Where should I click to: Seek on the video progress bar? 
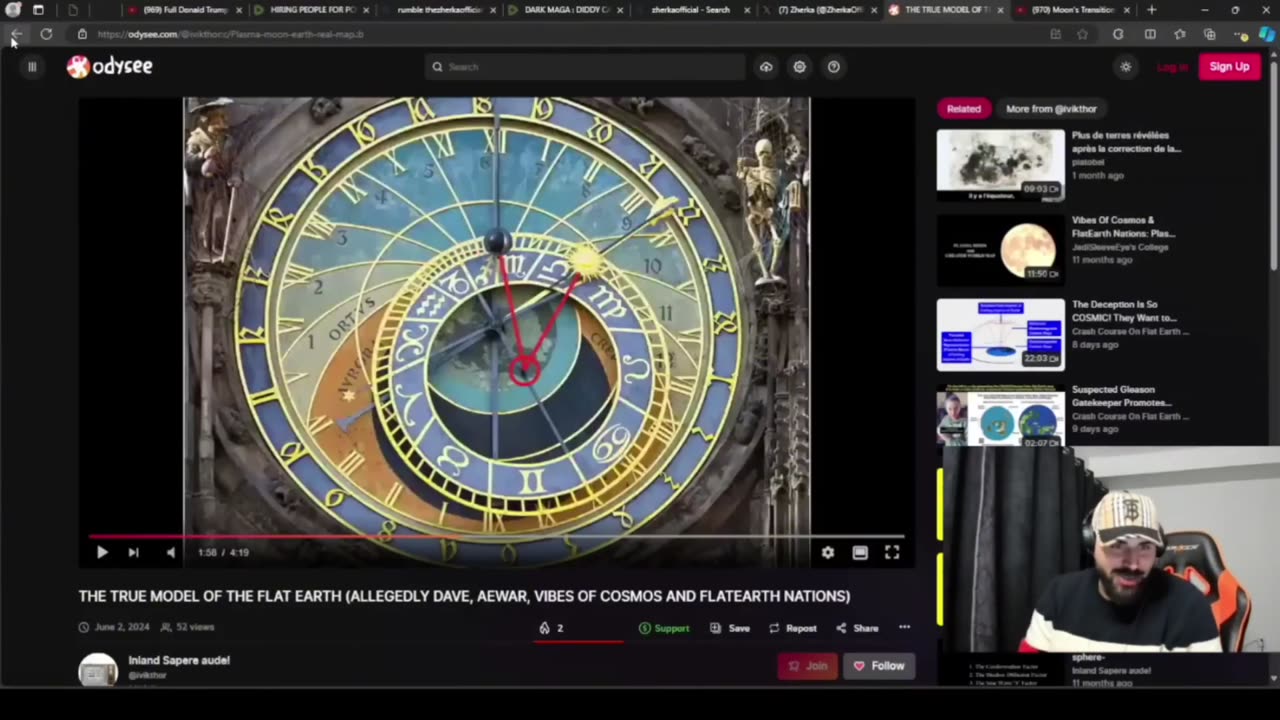pos(496,537)
